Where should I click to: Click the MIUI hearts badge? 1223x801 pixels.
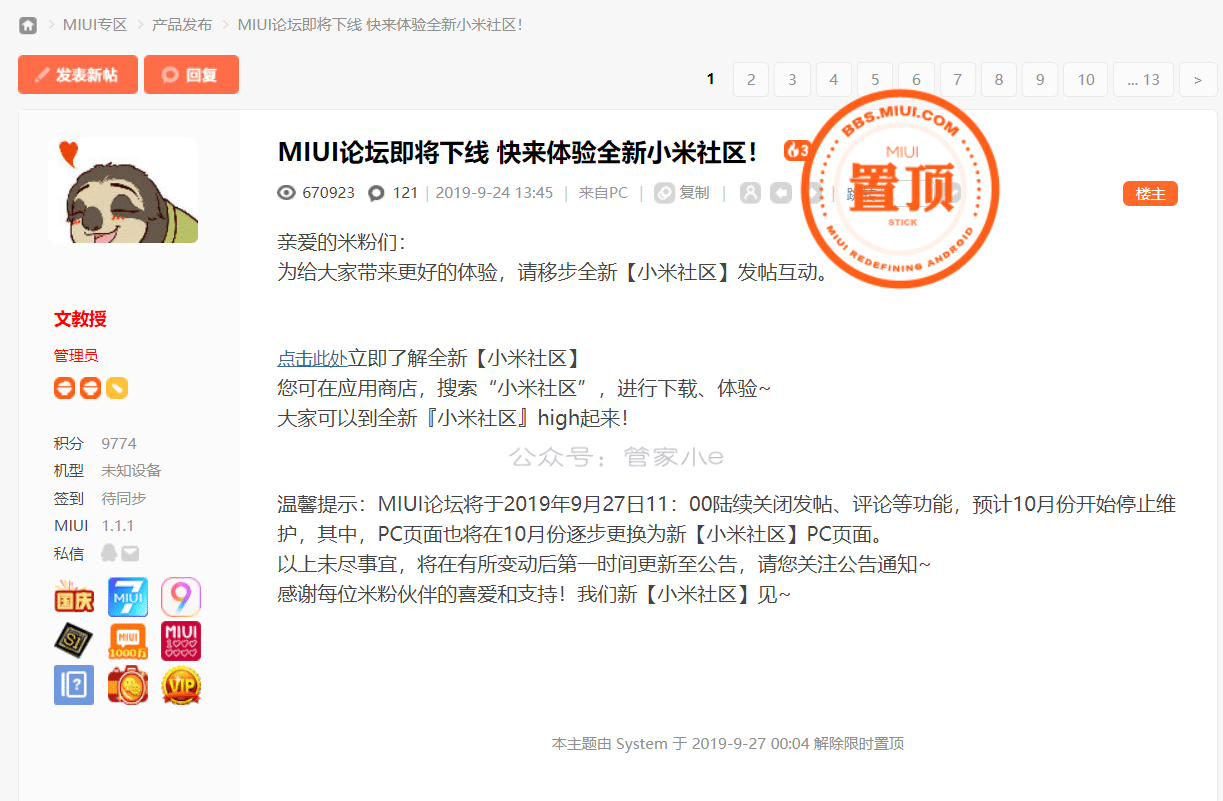coord(181,641)
